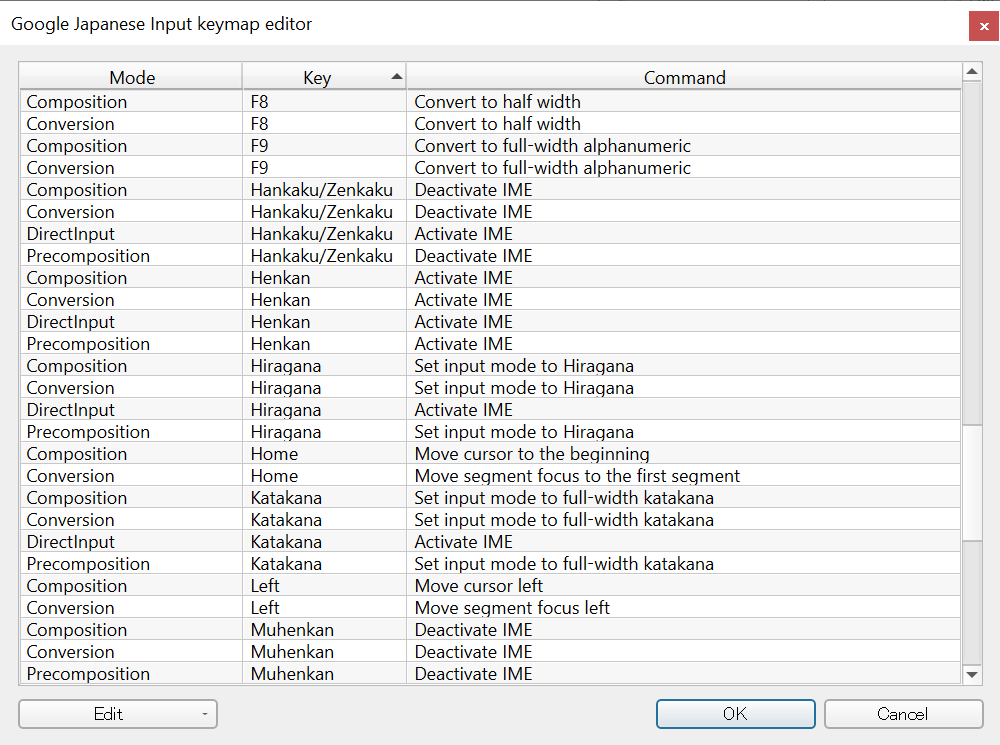Open the Edit dropdown button
Screen dimensions: 1000x745
click(118, 714)
